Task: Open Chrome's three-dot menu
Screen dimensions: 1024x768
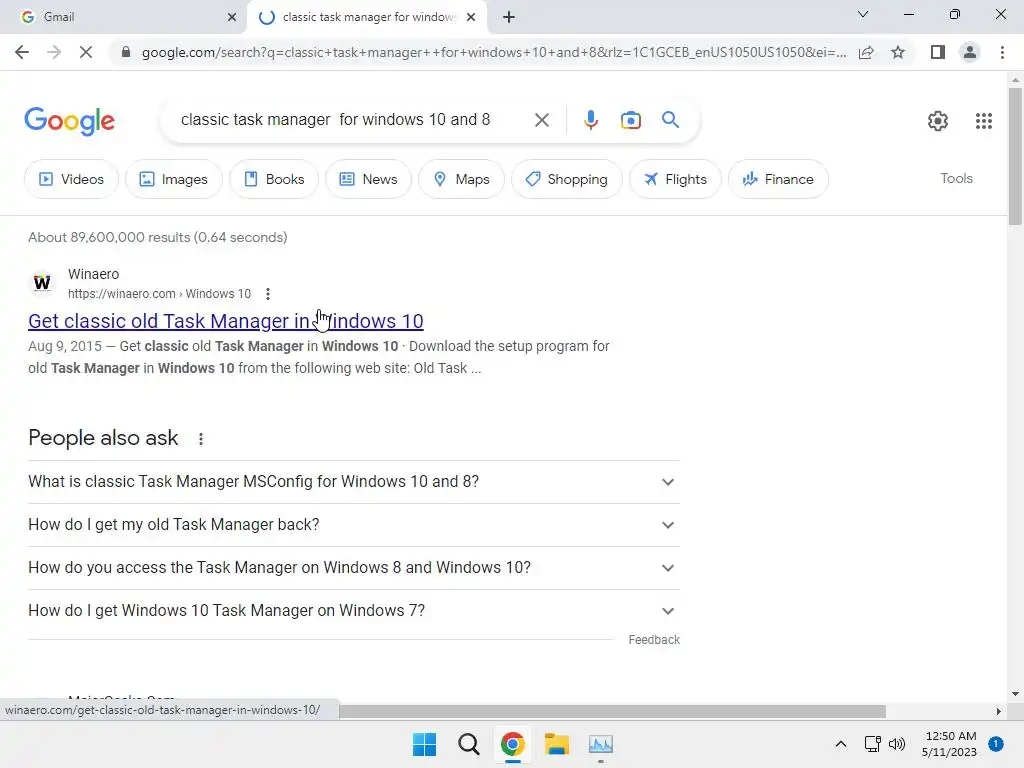Action: (x=1002, y=52)
